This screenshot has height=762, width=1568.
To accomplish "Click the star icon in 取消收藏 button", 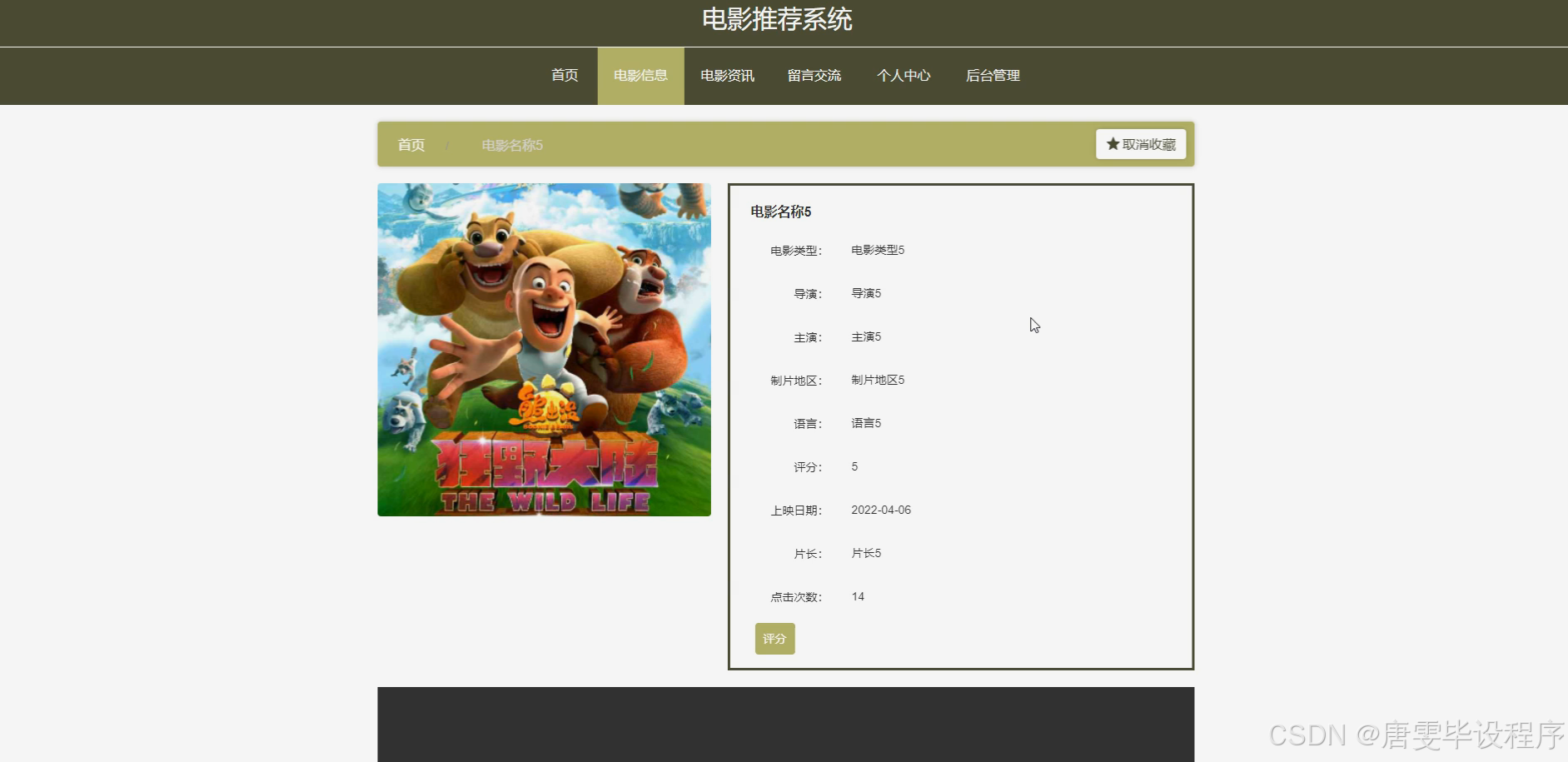I will pyautogui.click(x=1113, y=144).
